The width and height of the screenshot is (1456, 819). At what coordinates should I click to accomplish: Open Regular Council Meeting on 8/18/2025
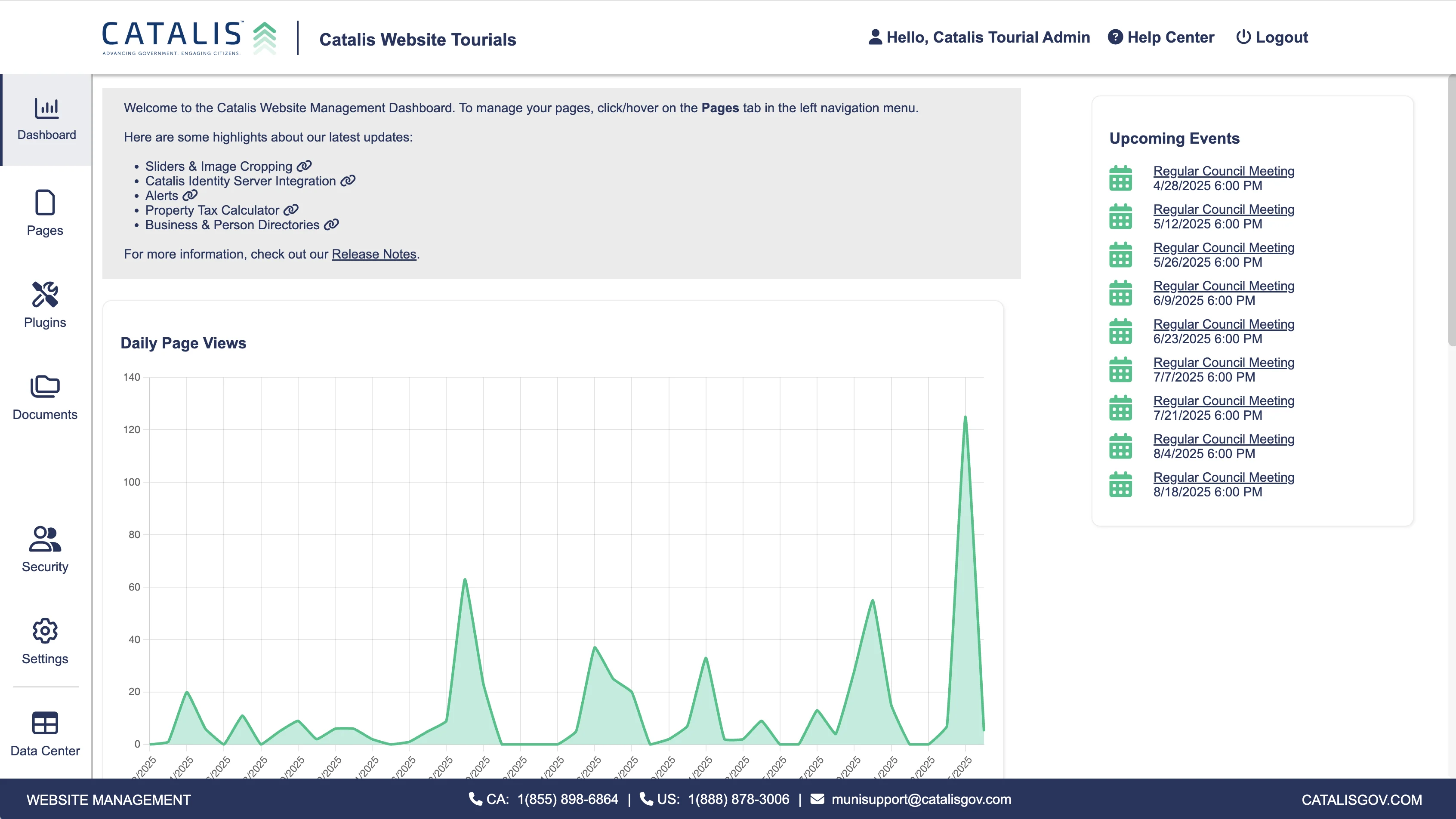click(x=1224, y=477)
